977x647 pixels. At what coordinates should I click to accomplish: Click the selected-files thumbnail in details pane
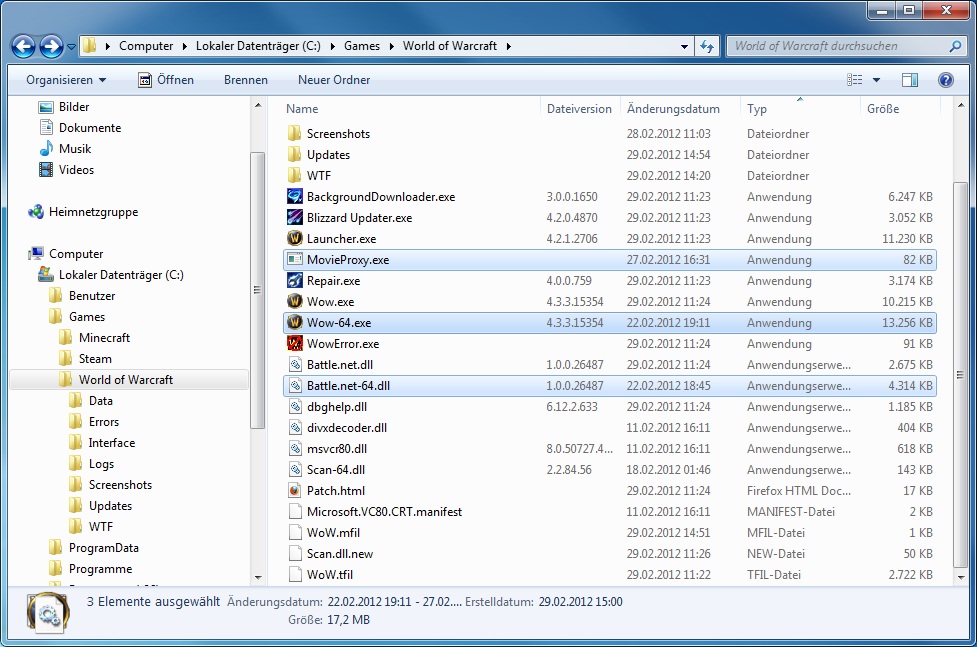point(48,611)
